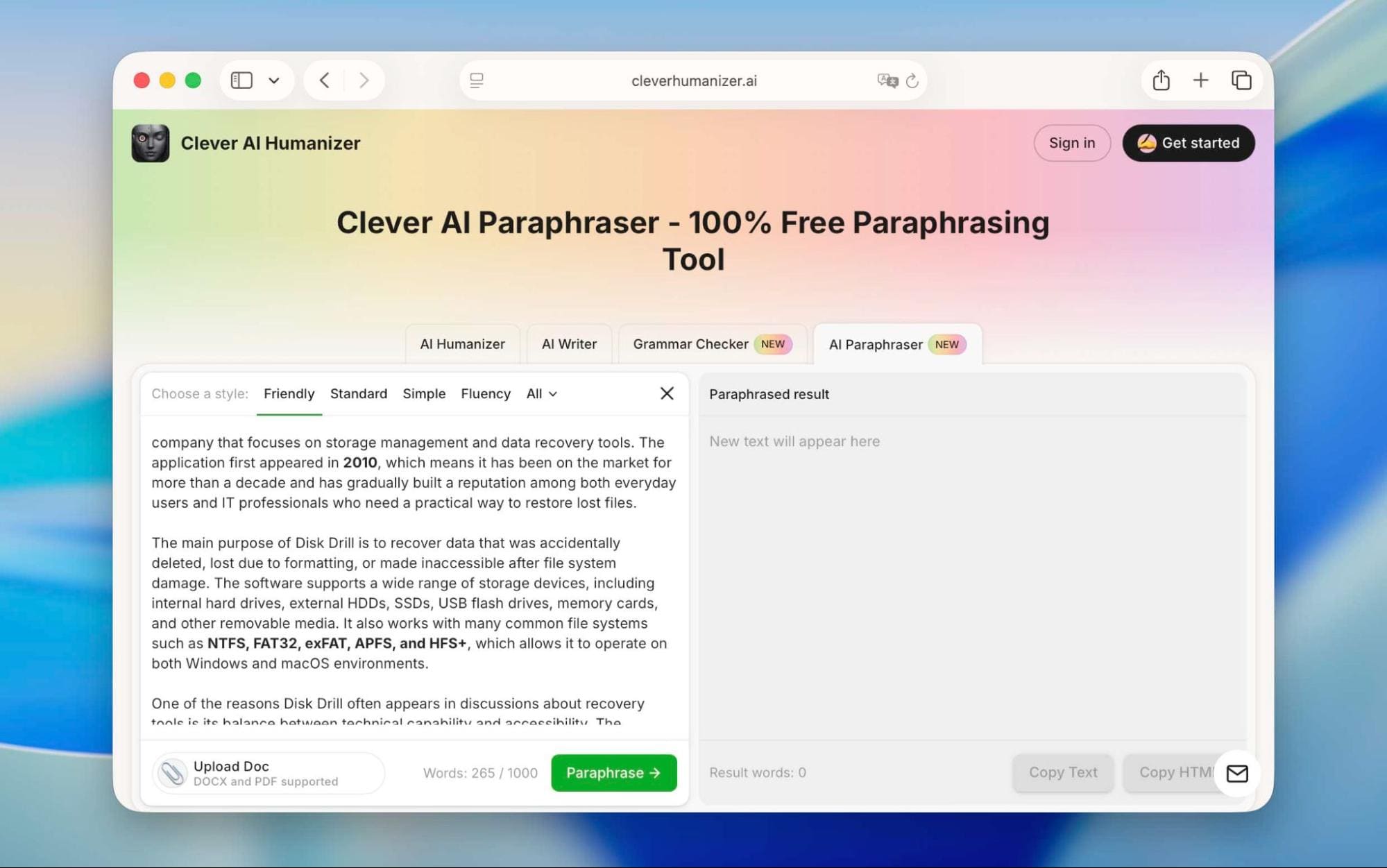Close the window with the red button
1387x868 pixels.
(142, 80)
